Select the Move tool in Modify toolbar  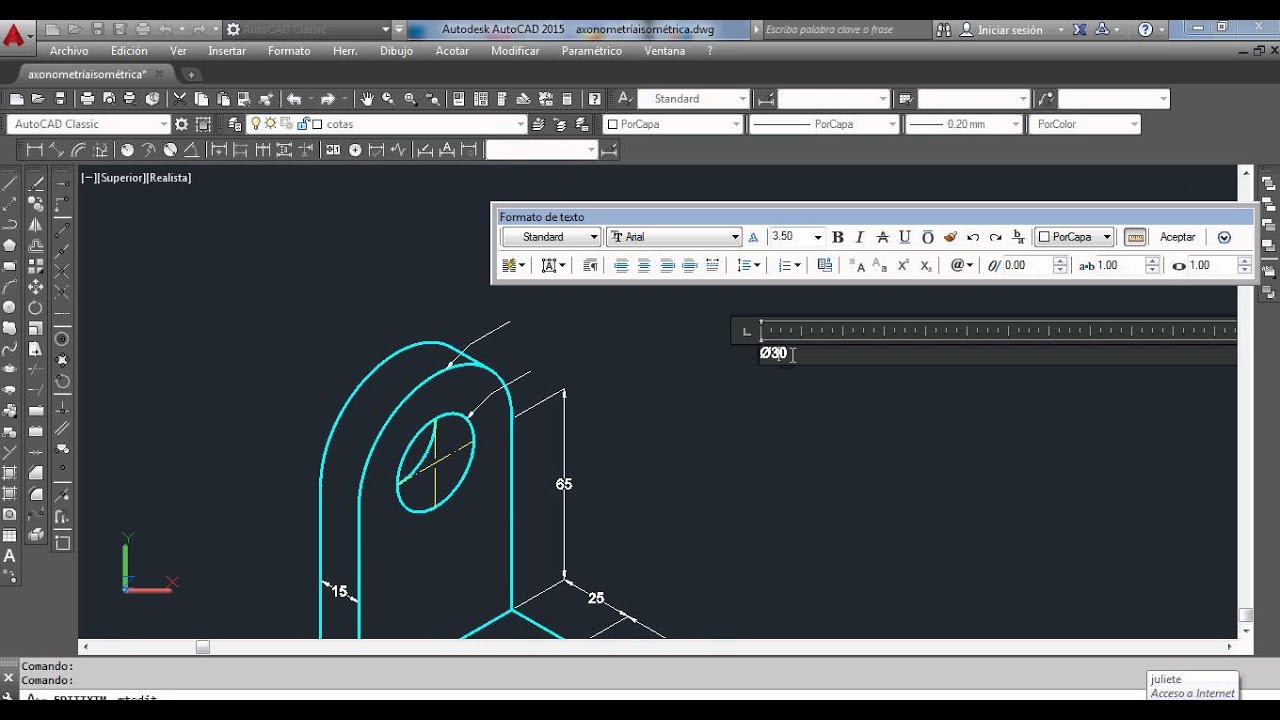[36, 287]
